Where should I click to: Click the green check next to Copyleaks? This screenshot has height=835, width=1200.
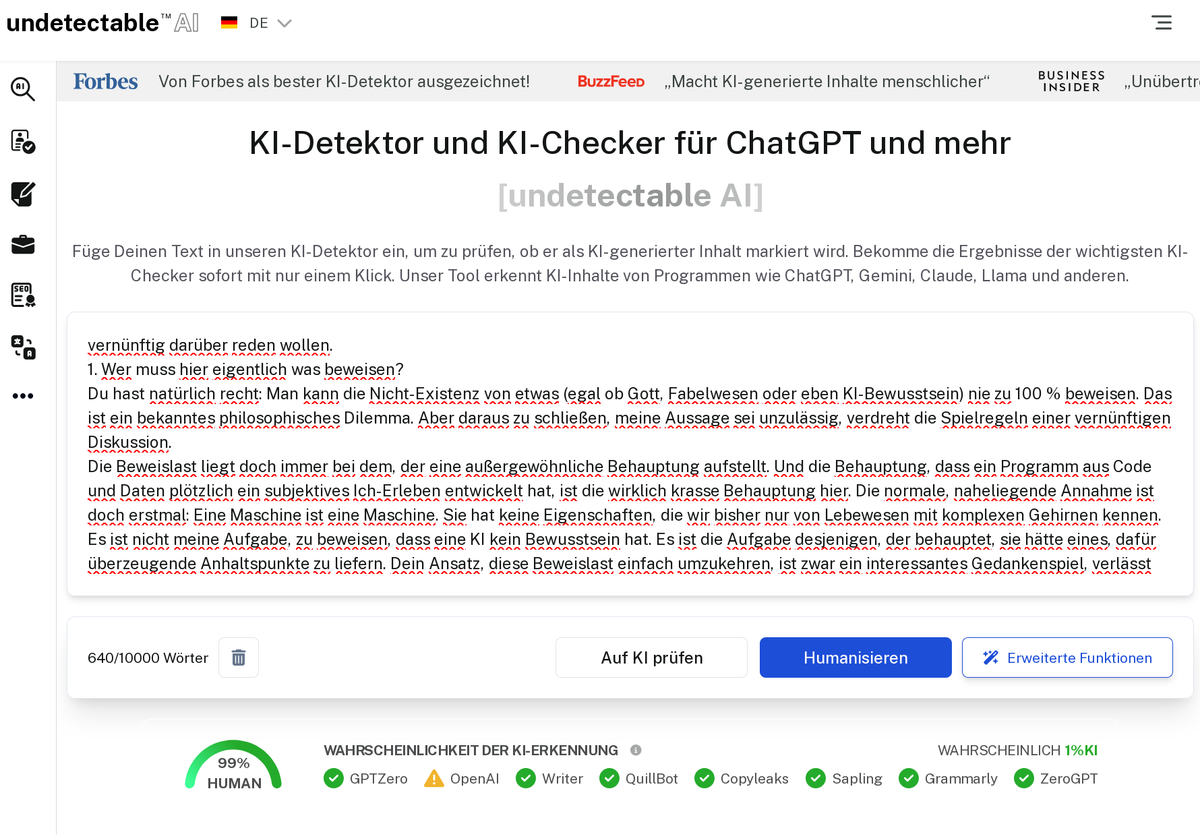tap(704, 778)
